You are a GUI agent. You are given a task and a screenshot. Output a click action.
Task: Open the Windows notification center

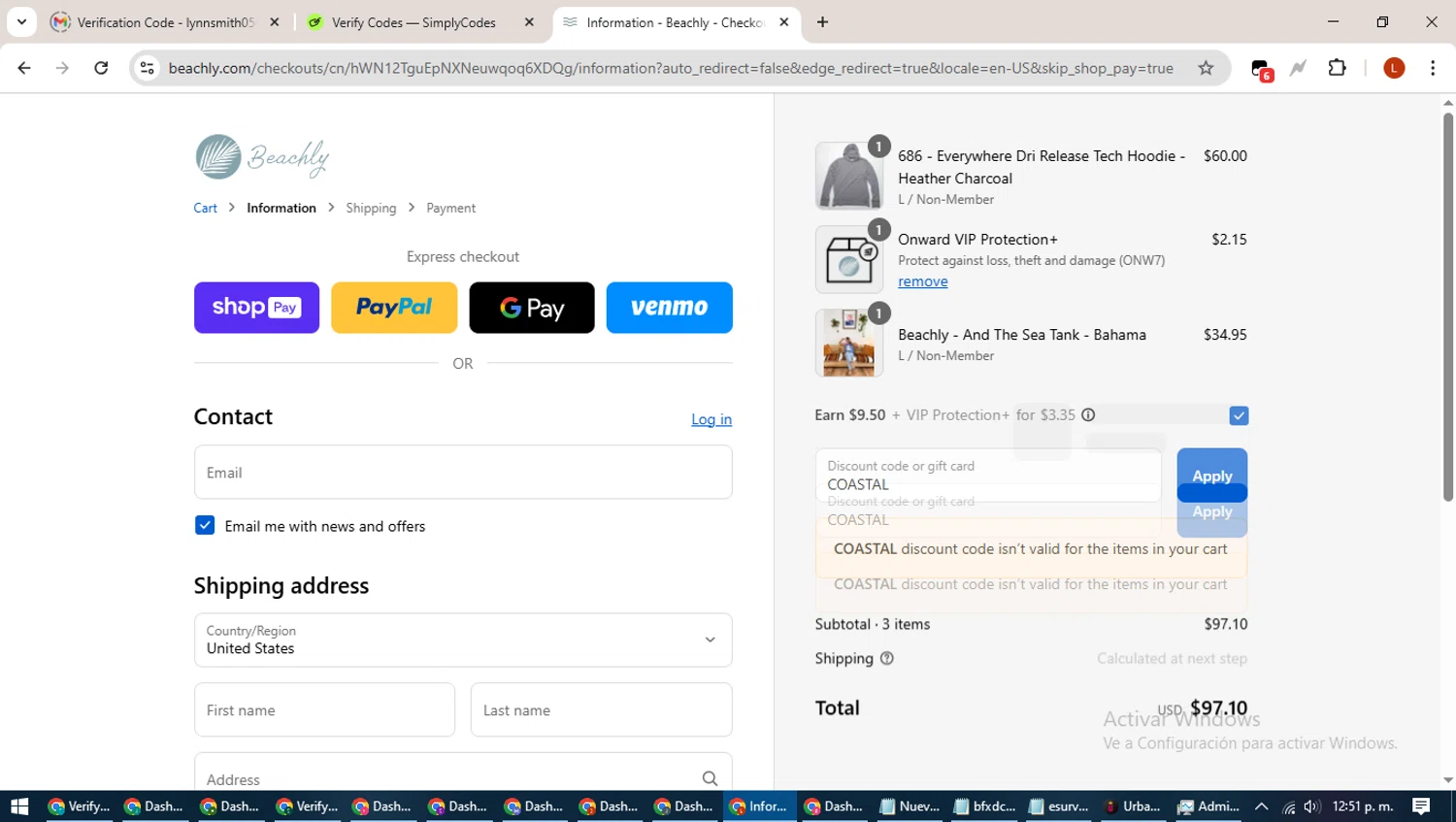pos(1421,806)
